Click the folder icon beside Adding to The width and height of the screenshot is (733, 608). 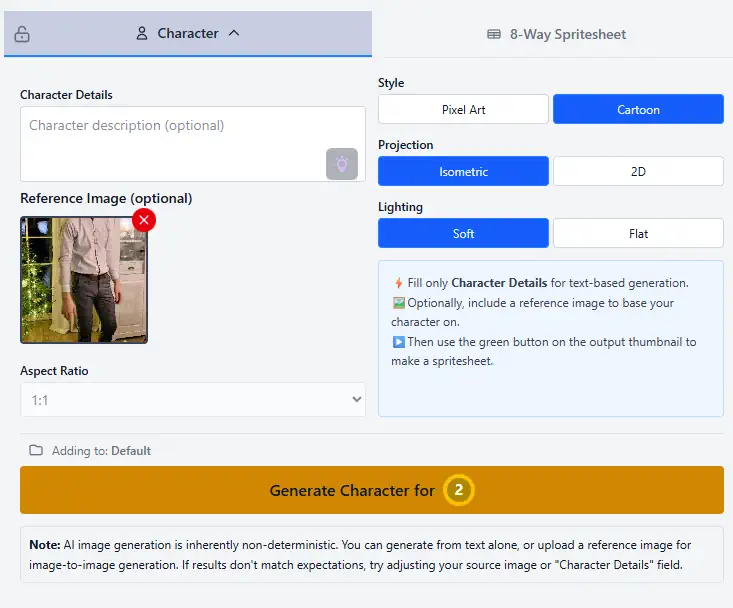coord(36,451)
